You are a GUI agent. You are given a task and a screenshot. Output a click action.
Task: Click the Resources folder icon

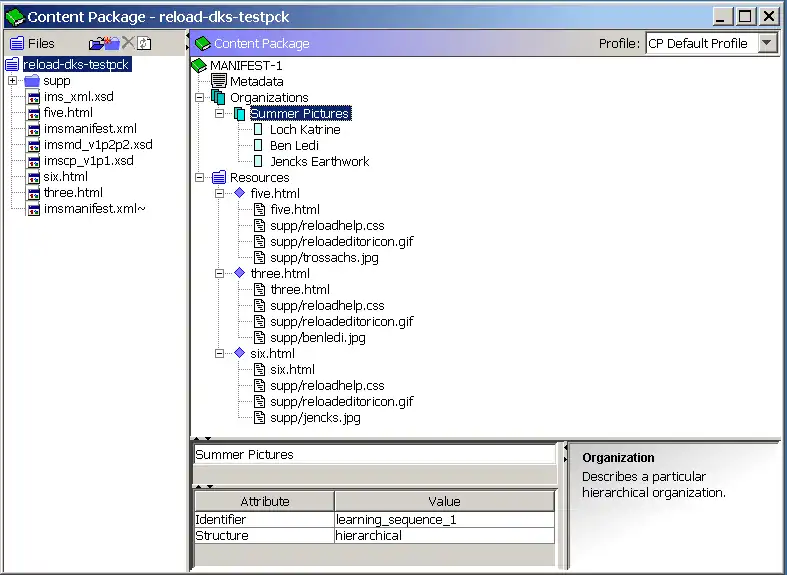219,177
